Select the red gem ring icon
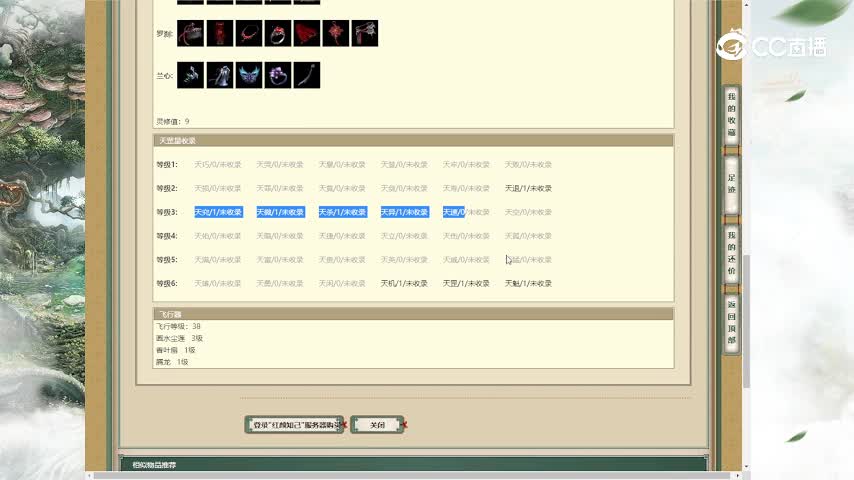 (x=278, y=33)
